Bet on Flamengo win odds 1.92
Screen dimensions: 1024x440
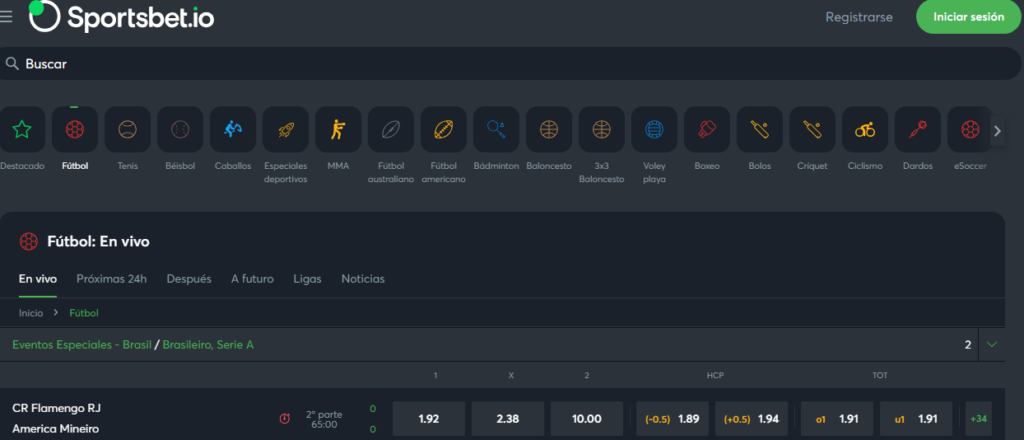tap(428, 418)
